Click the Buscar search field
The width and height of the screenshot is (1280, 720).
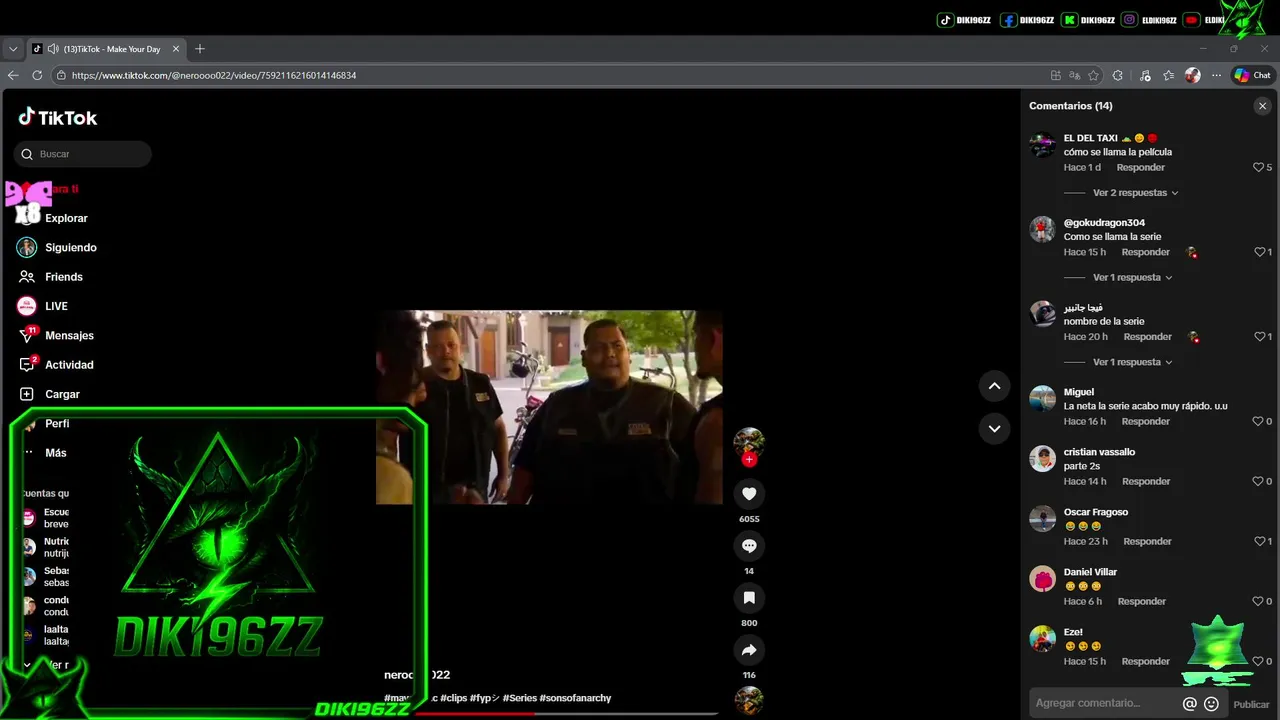83,154
